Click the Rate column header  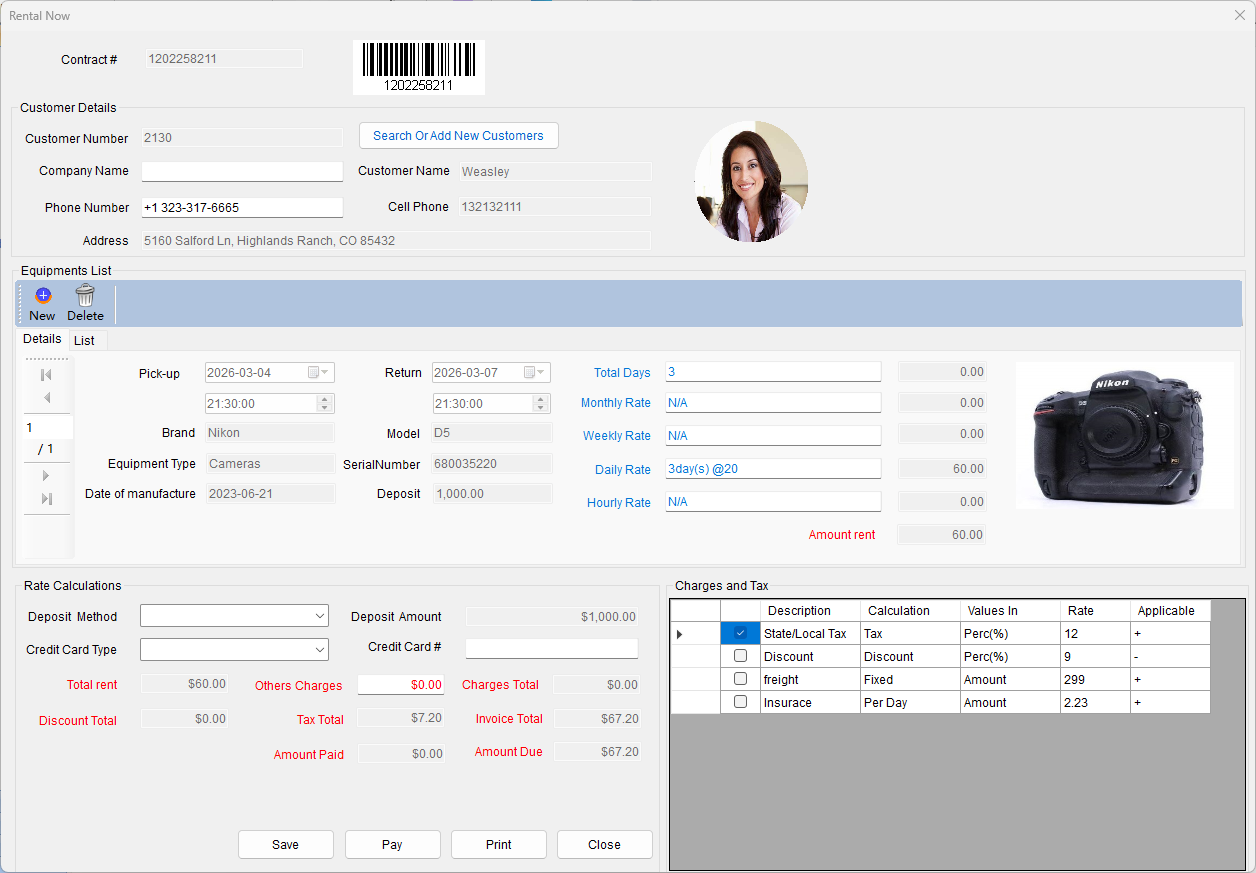point(1095,611)
